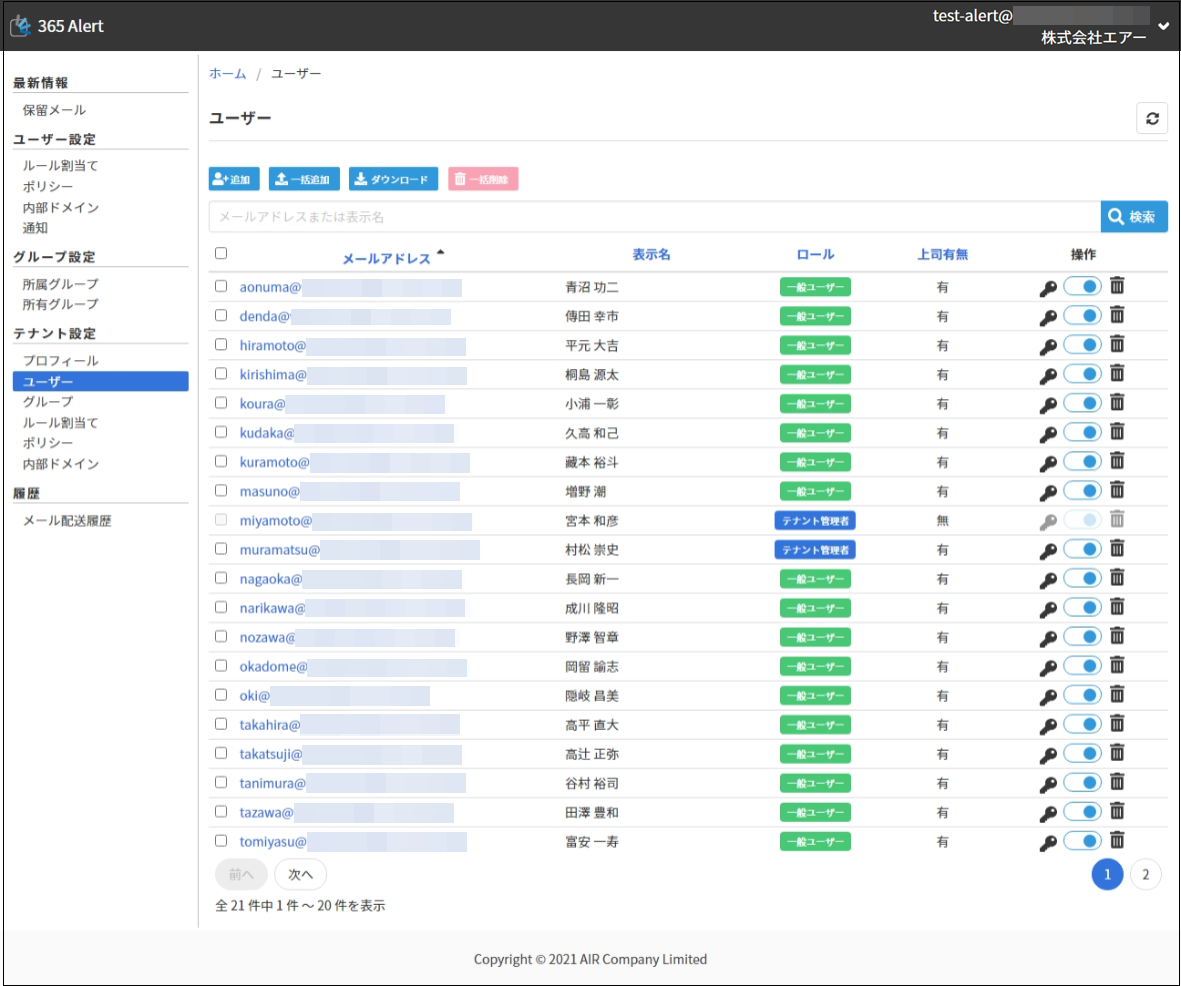Select メール配送履歴 from sidebar menu

click(67, 521)
